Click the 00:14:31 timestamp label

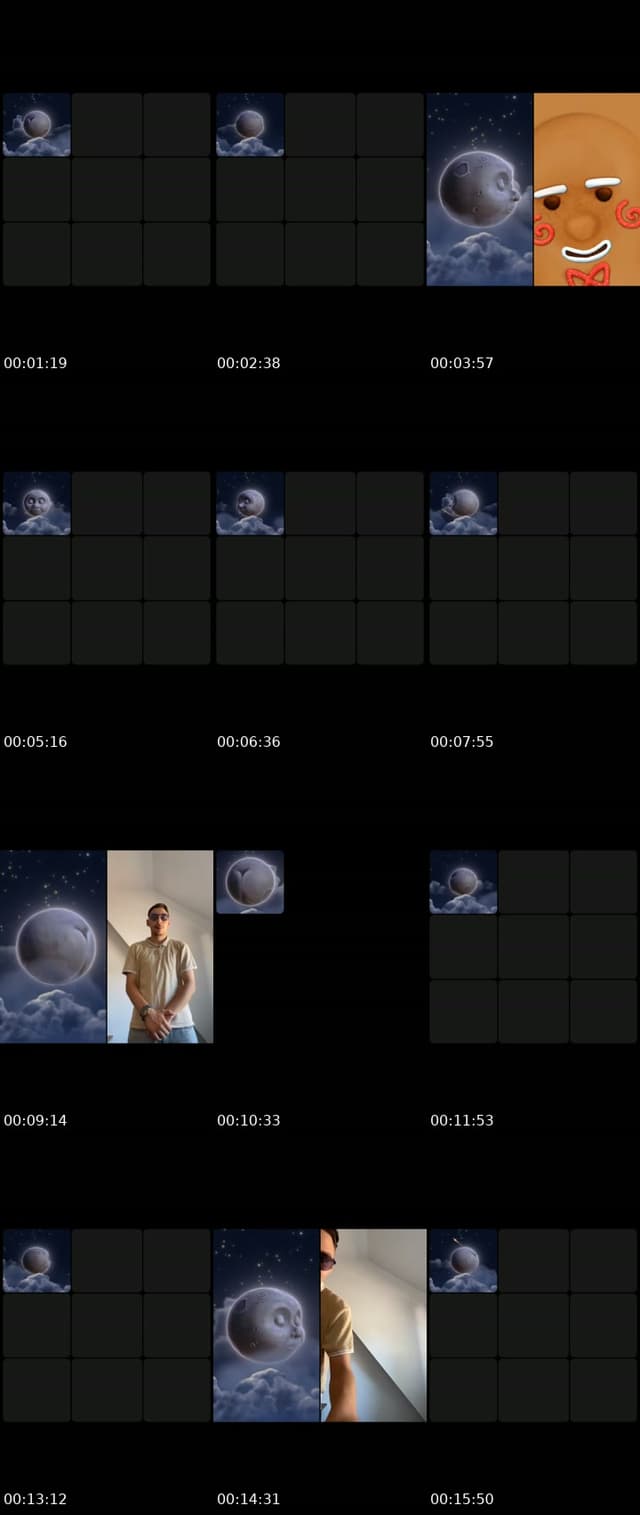coord(249,1499)
